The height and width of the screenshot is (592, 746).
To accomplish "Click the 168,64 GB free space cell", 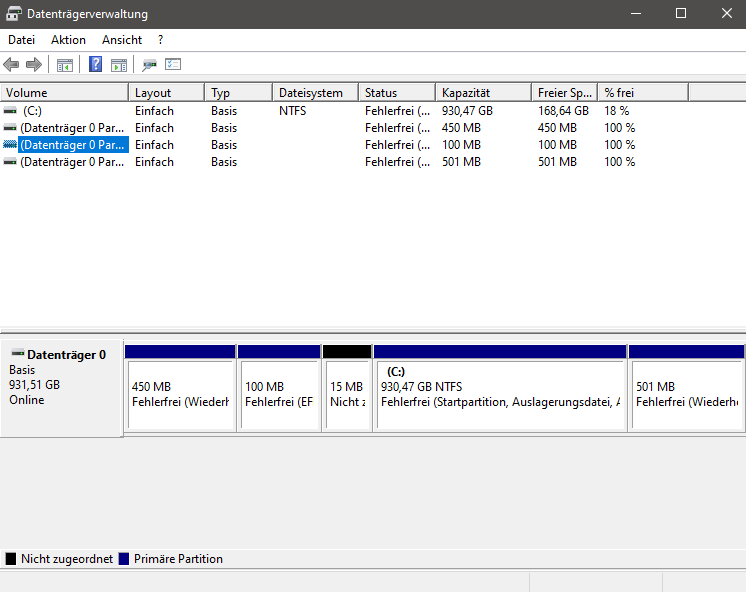I will point(563,111).
